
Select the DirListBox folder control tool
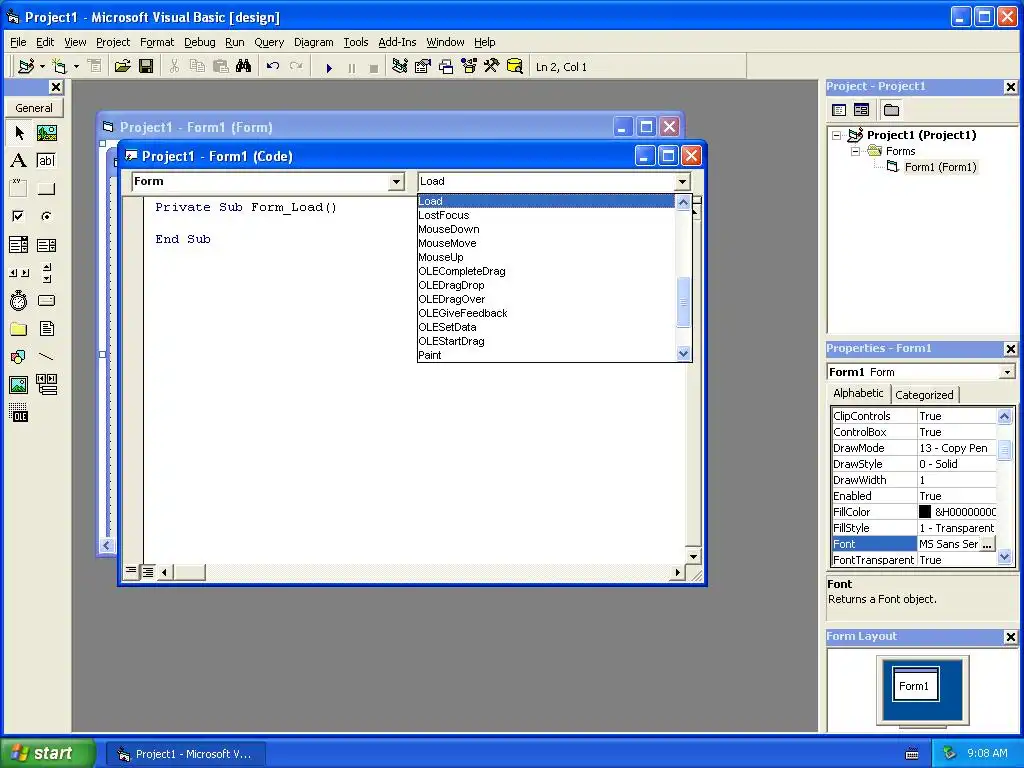pos(19,329)
